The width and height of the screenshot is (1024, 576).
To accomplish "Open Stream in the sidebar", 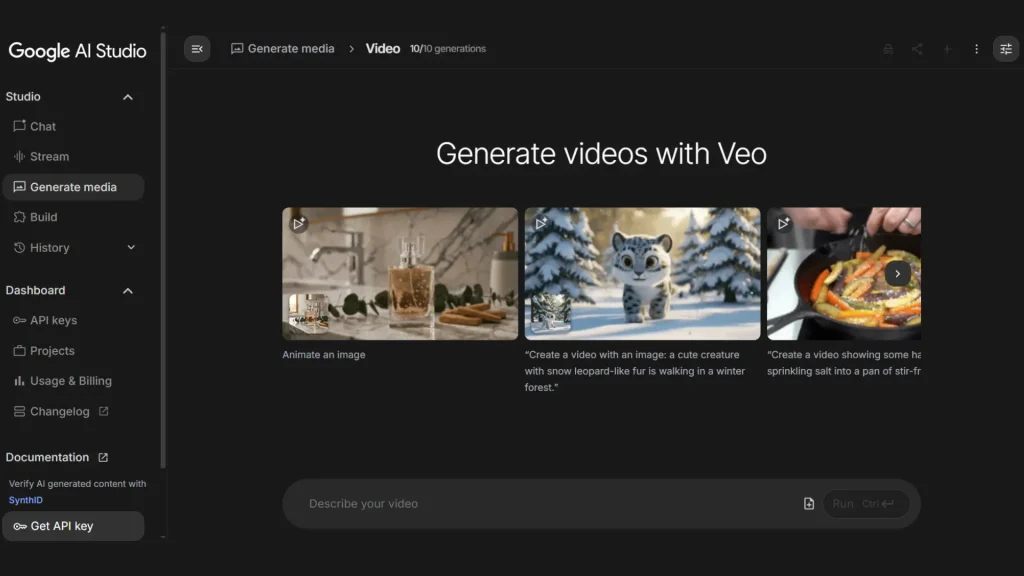I will point(49,157).
